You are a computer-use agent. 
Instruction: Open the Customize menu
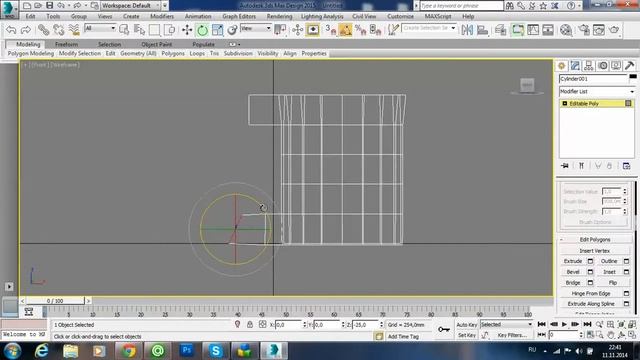tap(400, 17)
